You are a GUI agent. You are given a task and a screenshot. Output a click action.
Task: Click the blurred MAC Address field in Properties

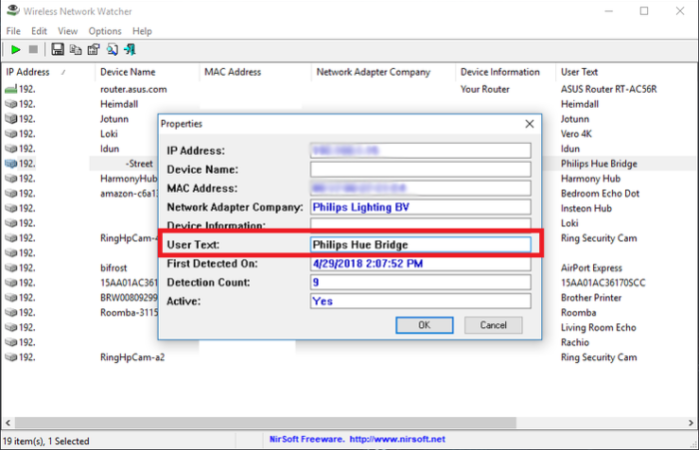[x=420, y=188]
